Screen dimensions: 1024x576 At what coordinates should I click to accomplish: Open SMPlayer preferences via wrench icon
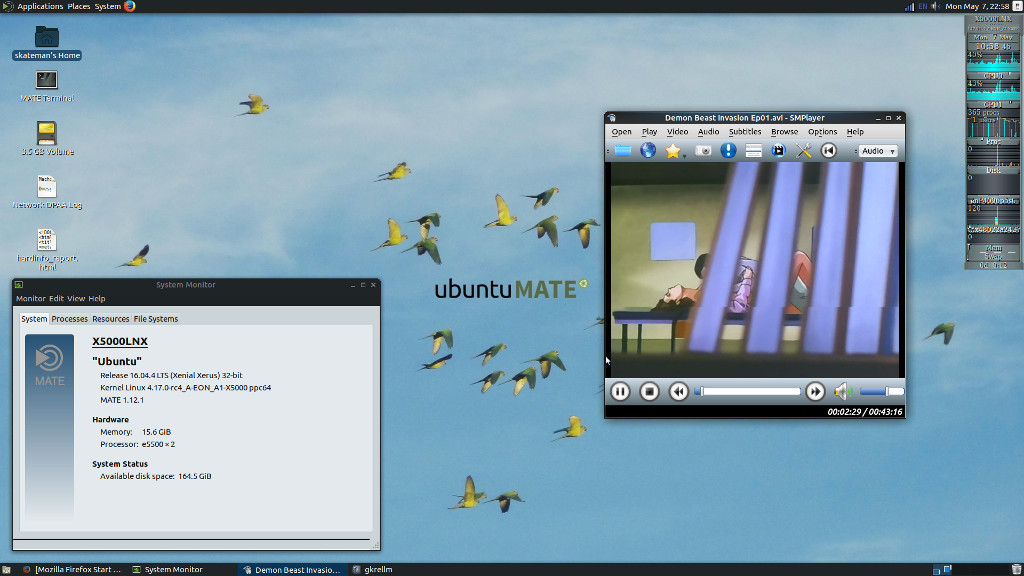click(x=804, y=151)
